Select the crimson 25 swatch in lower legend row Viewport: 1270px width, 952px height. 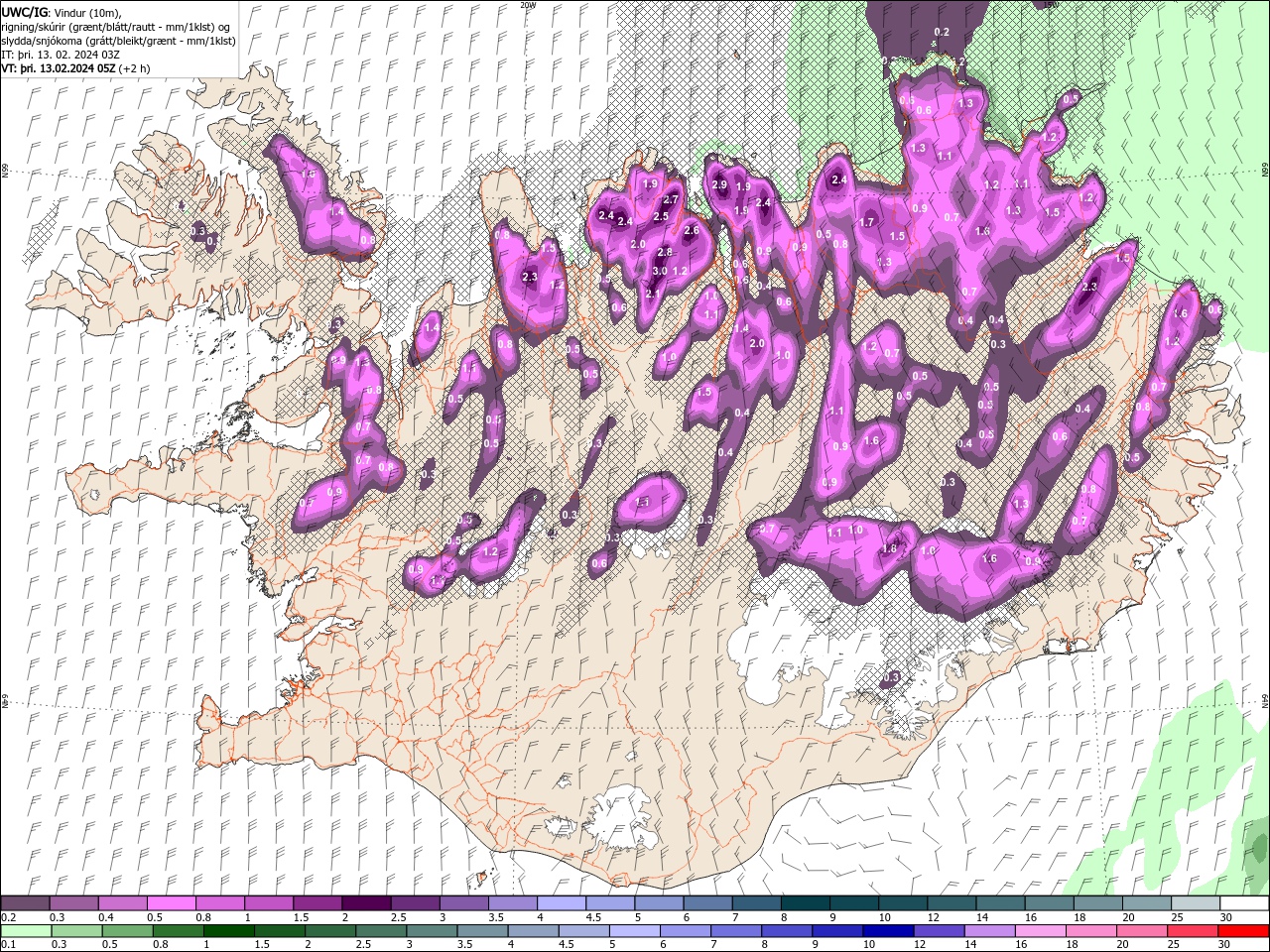pos(1193,931)
